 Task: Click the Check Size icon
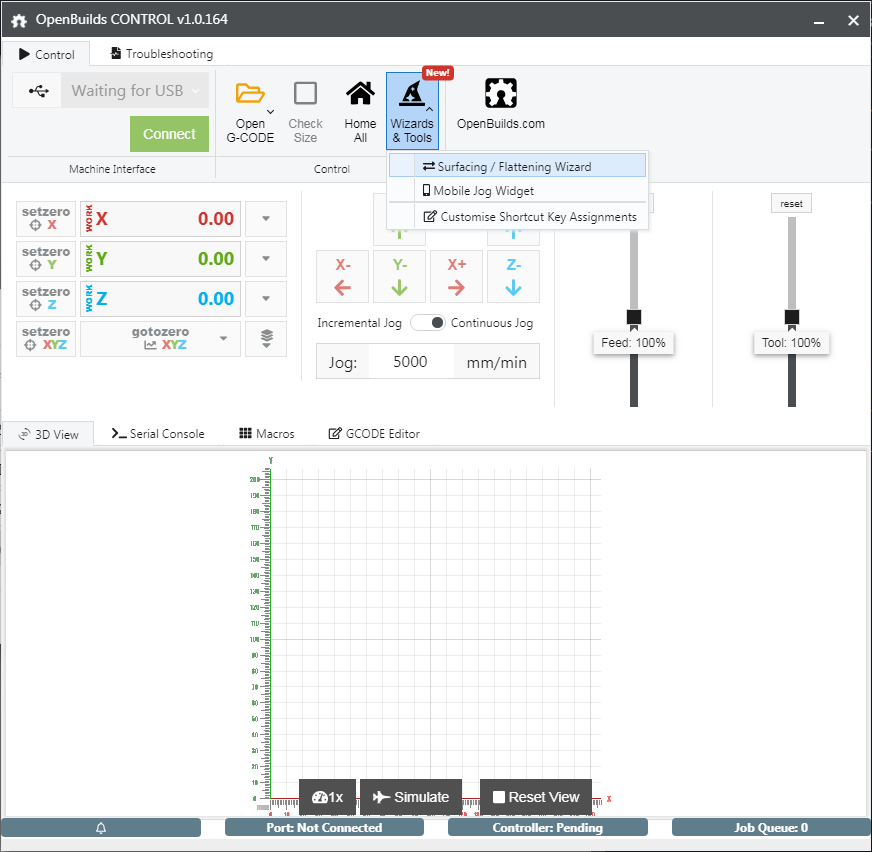(305, 94)
